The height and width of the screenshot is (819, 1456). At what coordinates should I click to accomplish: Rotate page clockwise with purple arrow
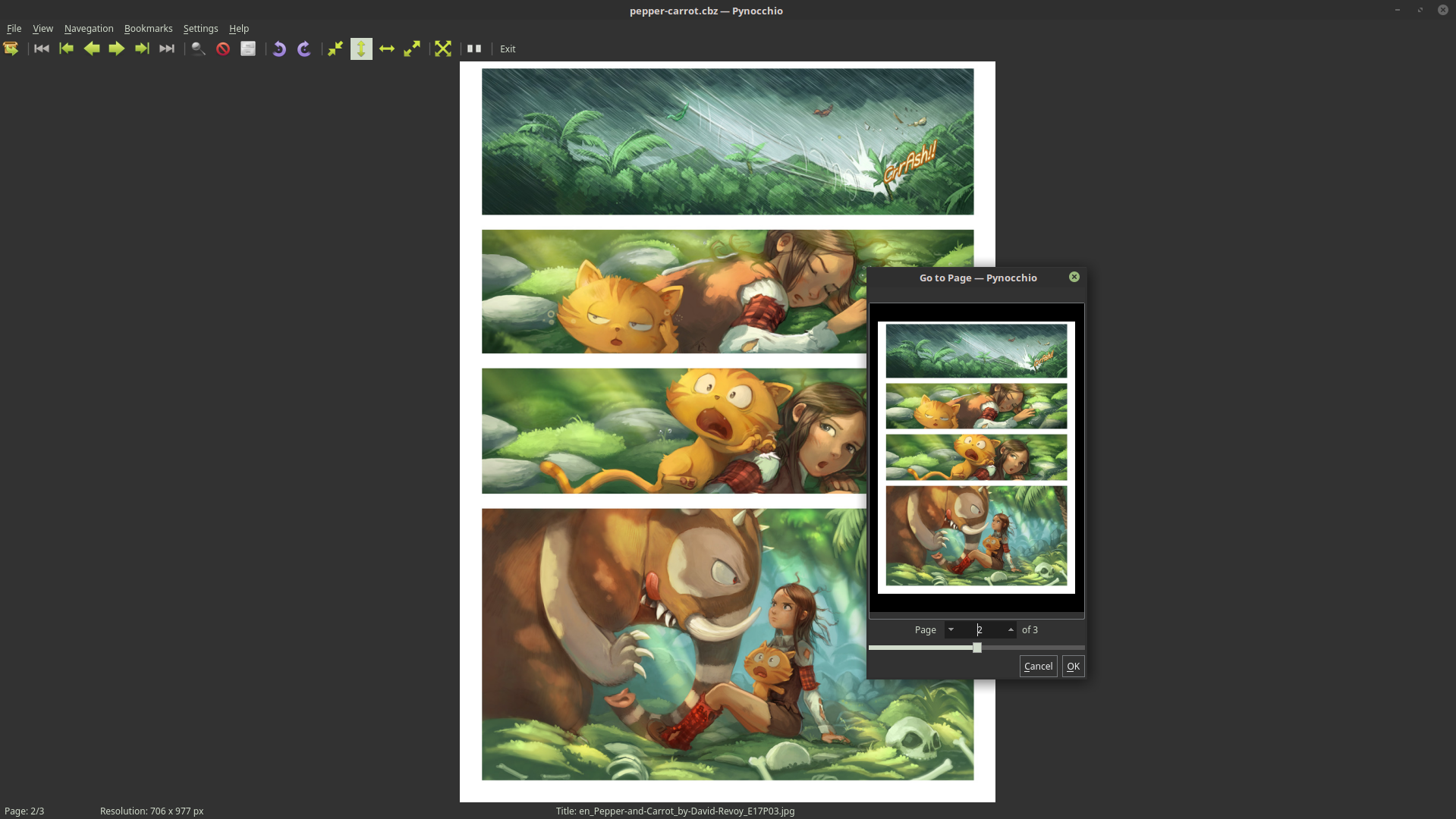pos(304,49)
